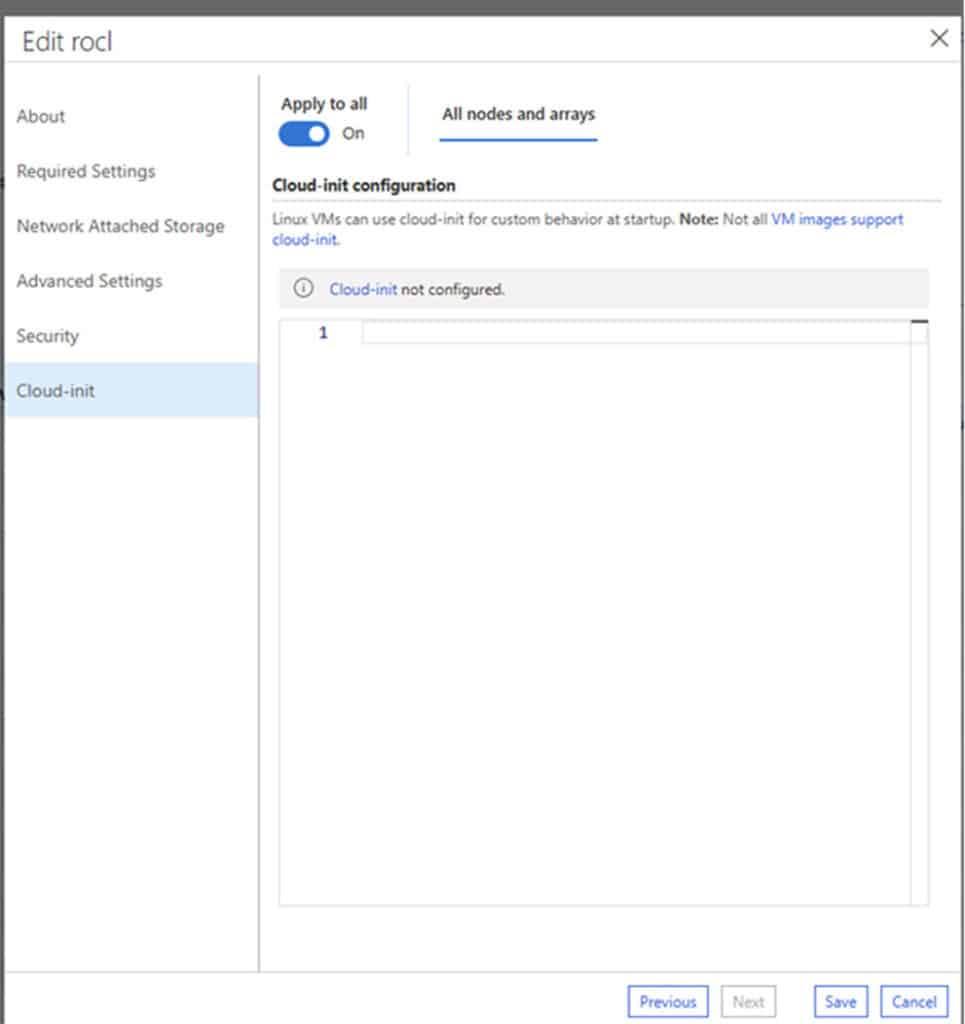This screenshot has width=965, height=1024.
Task: Switch to Advanced Settings
Action: [89, 281]
